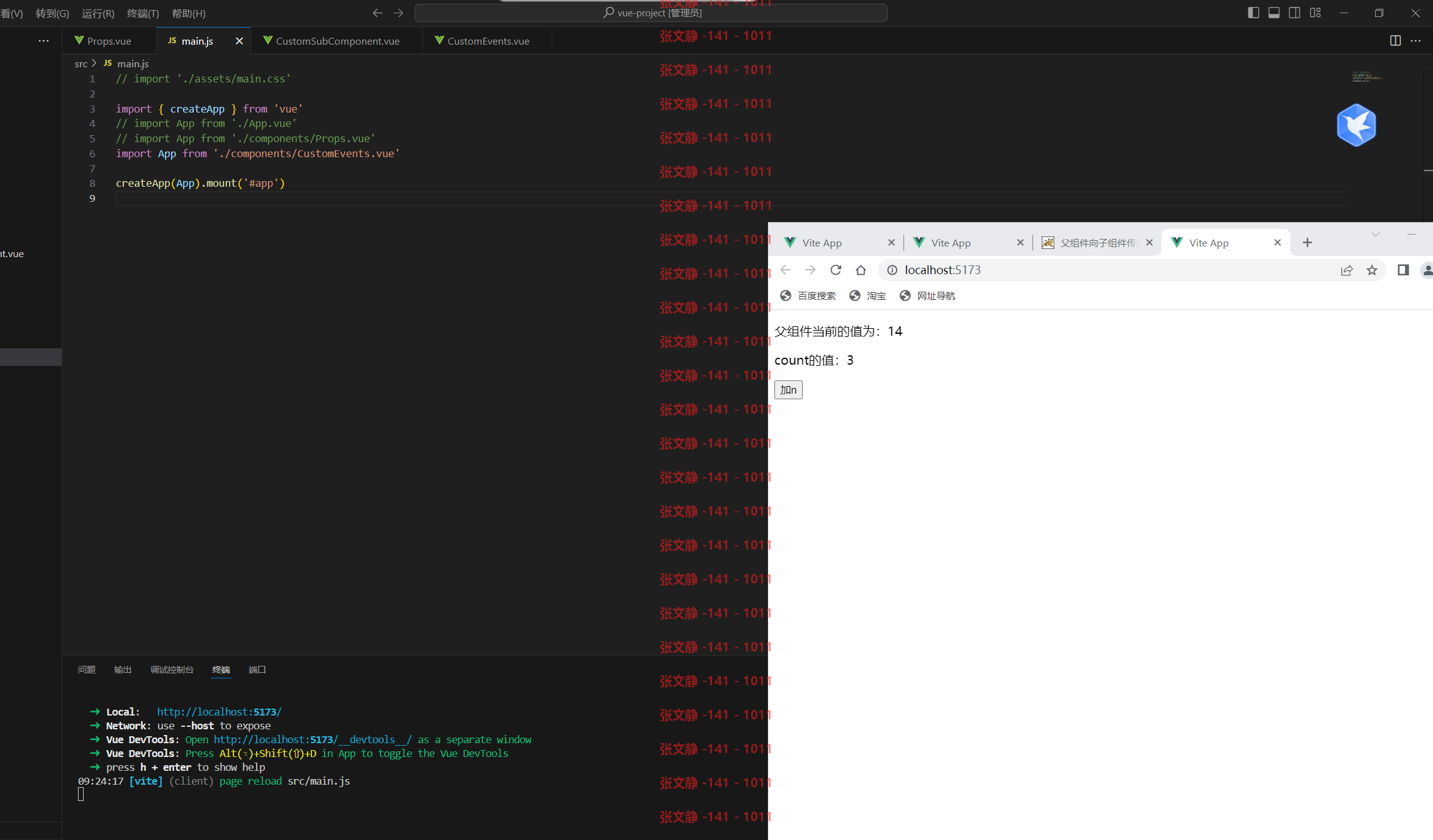Share this page icon
Screen dimensions: 1433x840
[x=1346, y=270]
